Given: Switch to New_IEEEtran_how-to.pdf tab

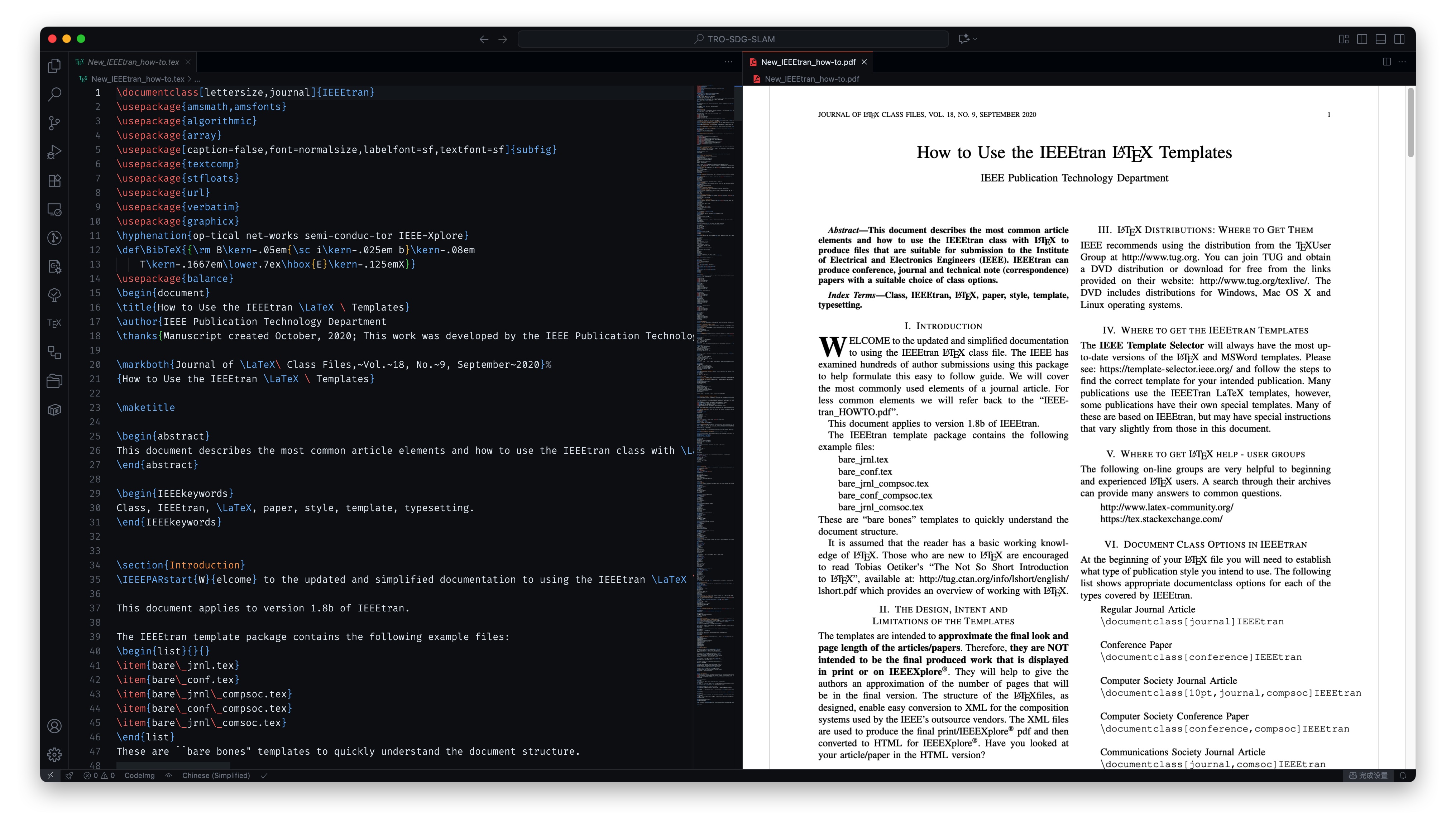Looking at the screenshot, I should click(808, 62).
